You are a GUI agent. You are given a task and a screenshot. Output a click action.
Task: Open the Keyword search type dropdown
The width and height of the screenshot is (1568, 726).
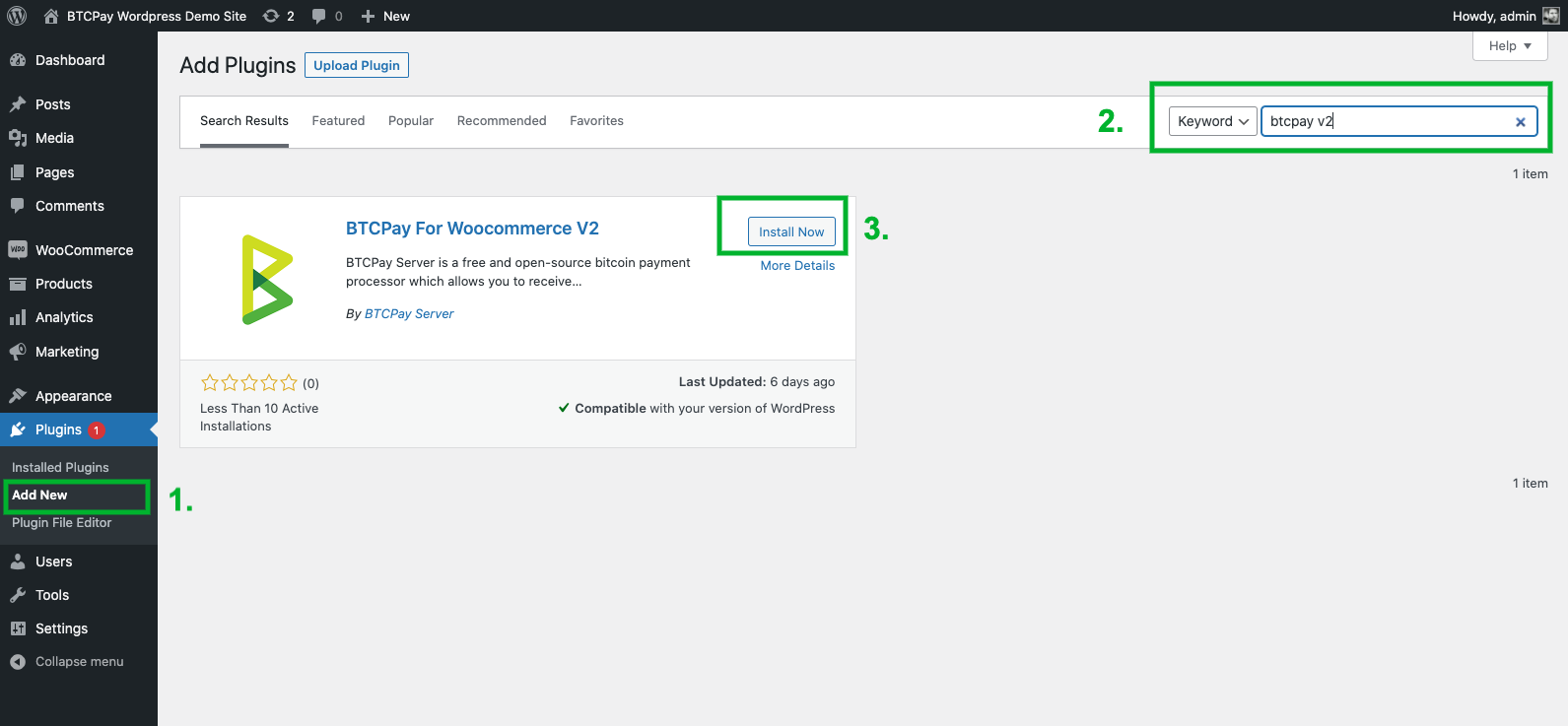click(1212, 121)
